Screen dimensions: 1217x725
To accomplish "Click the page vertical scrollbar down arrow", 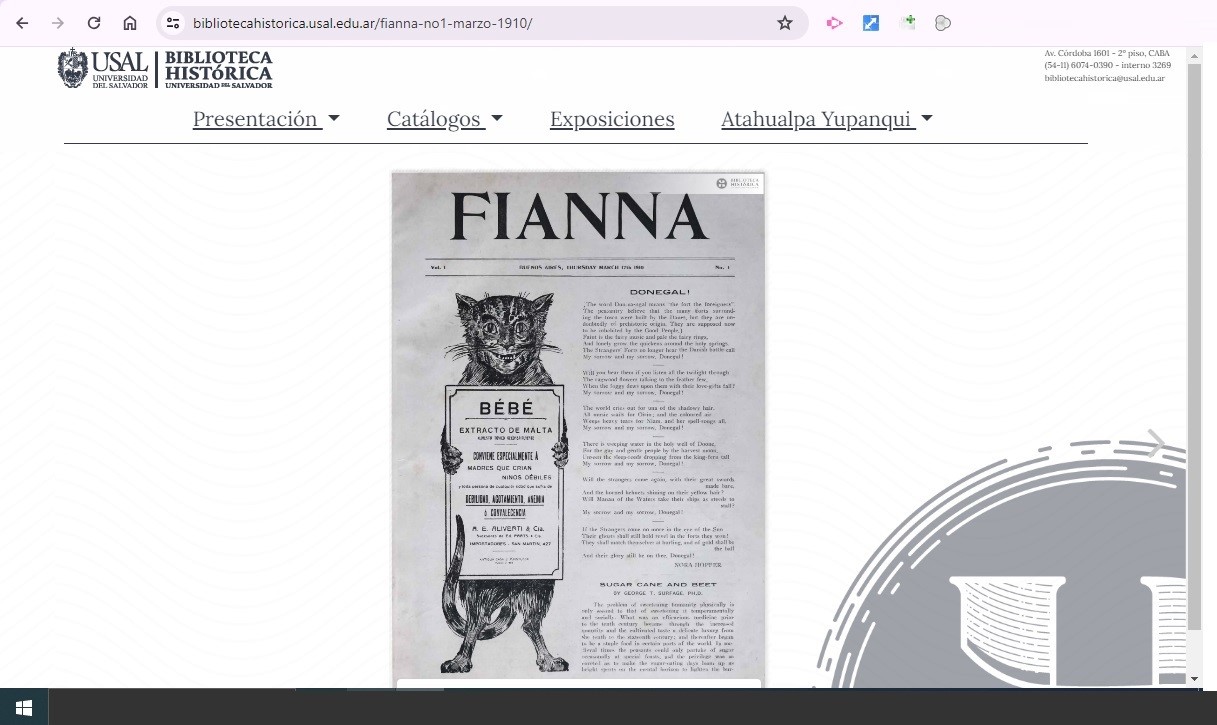I will (1194, 679).
